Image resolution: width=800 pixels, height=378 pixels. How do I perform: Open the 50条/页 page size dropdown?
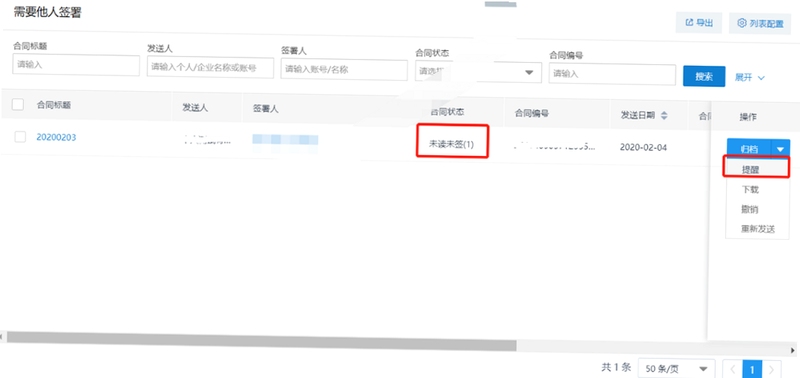click(x=676, y=369)
